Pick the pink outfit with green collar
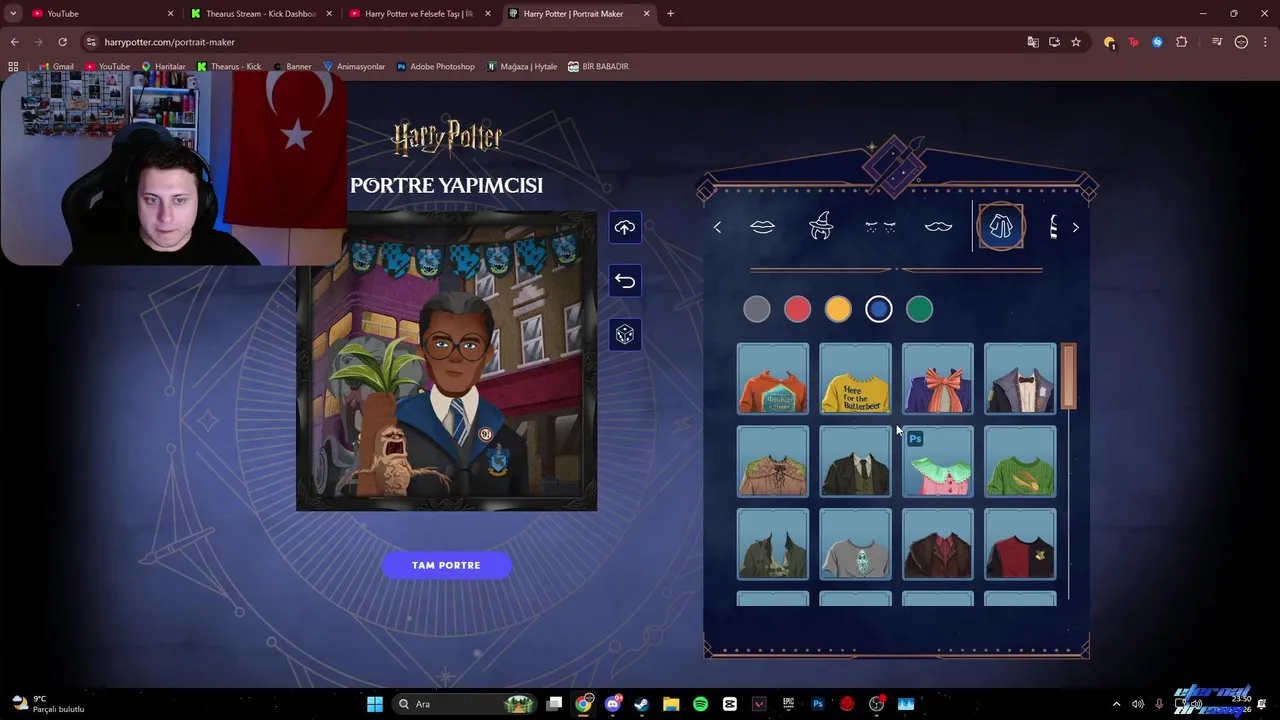The height and width of the screenshot is (720, 1280). click(x=938, y=462)
